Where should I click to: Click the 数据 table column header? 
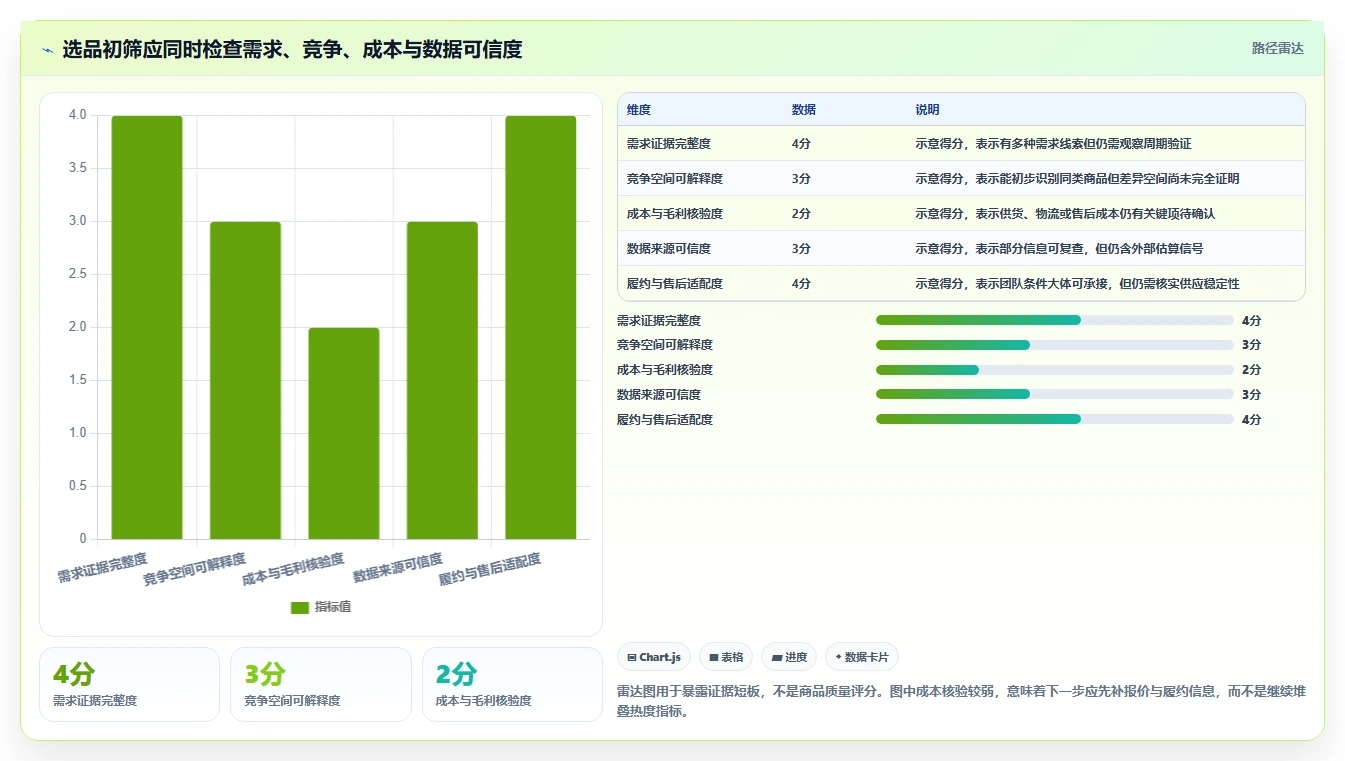(804, 110)
